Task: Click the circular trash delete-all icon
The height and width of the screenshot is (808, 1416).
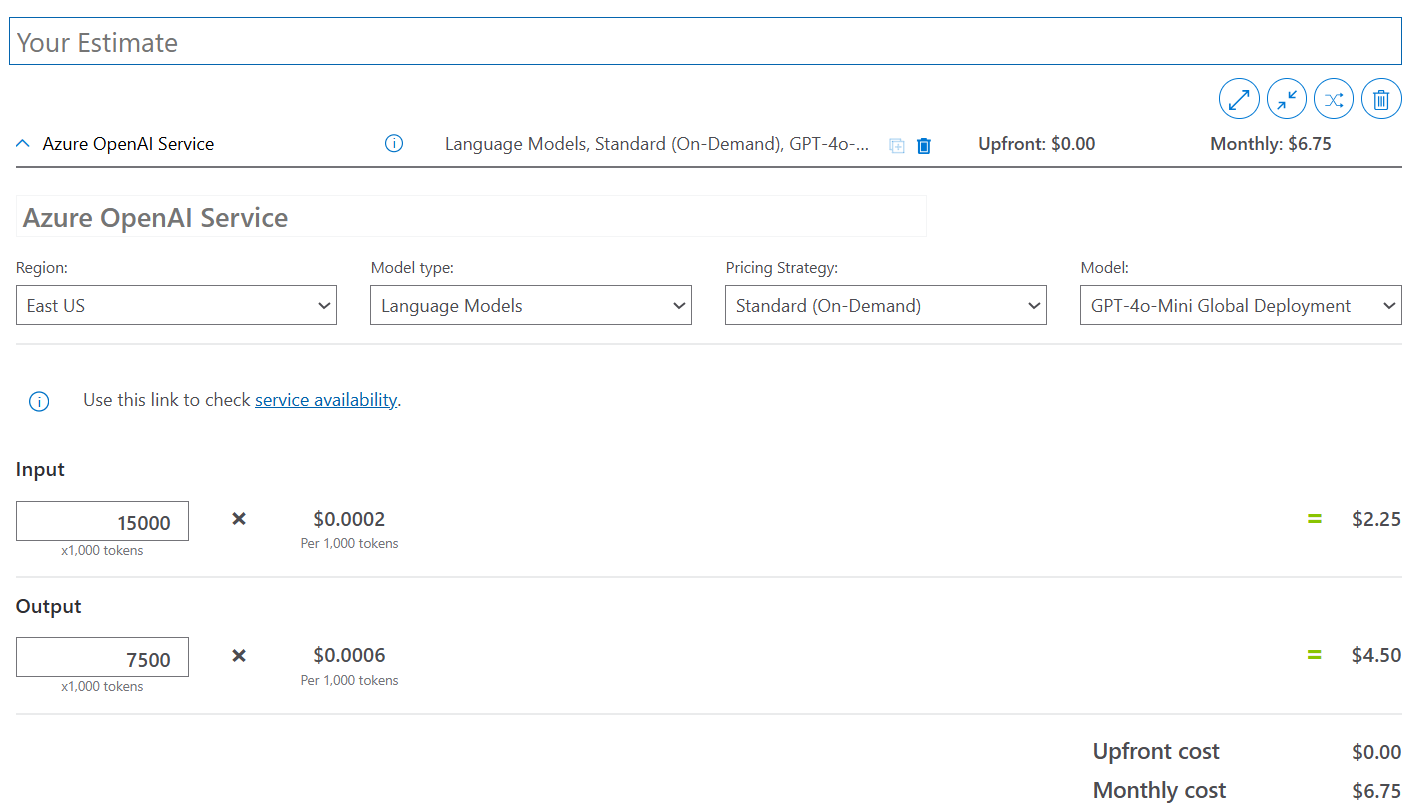Action: pos(1381,99)
